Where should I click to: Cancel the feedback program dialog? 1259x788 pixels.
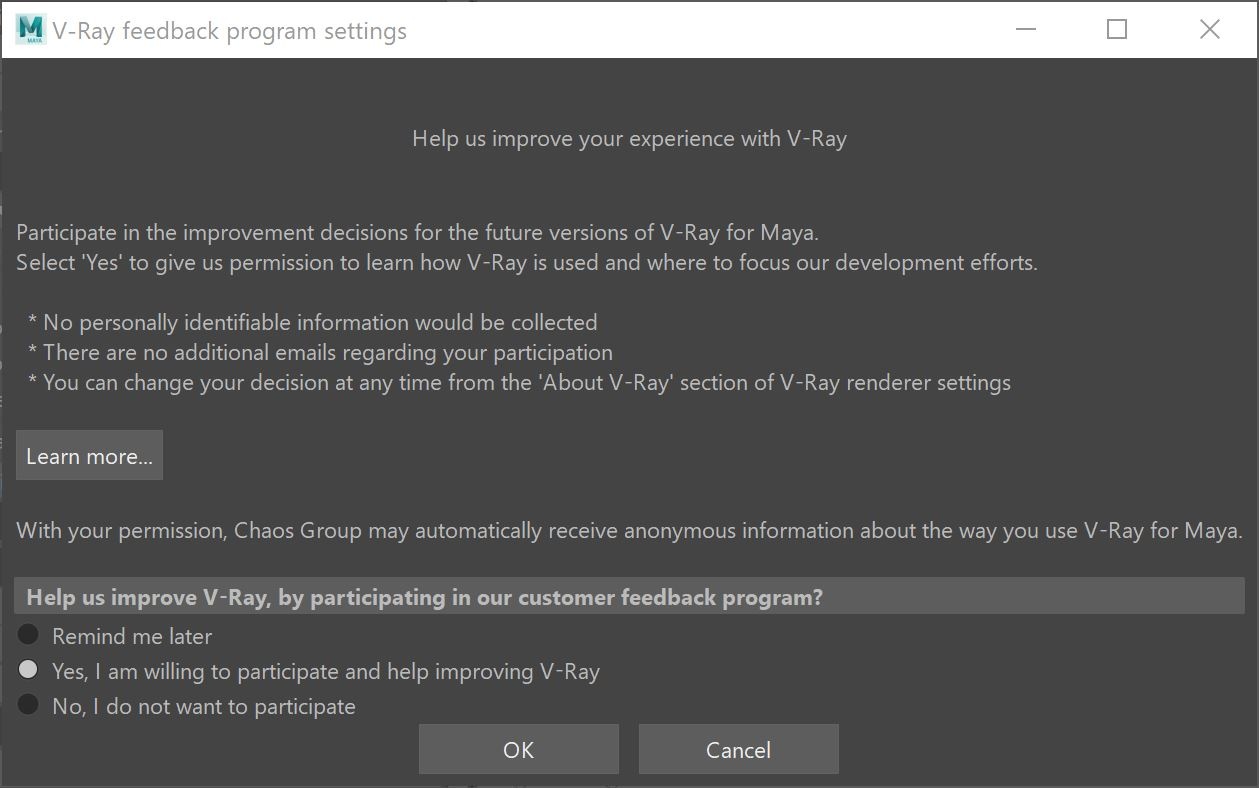(738, 749)
